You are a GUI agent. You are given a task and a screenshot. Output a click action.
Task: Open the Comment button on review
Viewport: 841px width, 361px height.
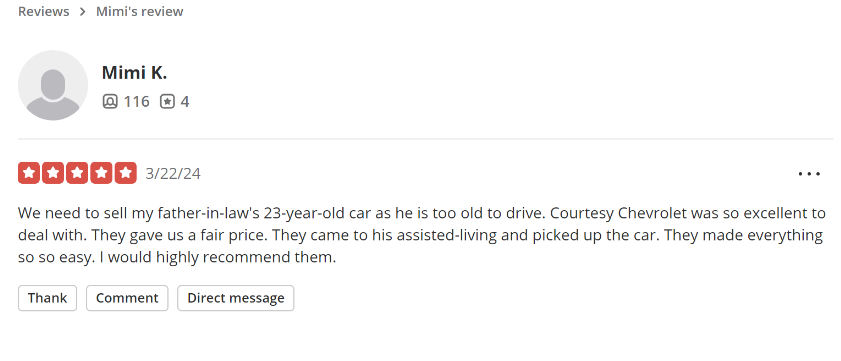(x=127, y=298)
